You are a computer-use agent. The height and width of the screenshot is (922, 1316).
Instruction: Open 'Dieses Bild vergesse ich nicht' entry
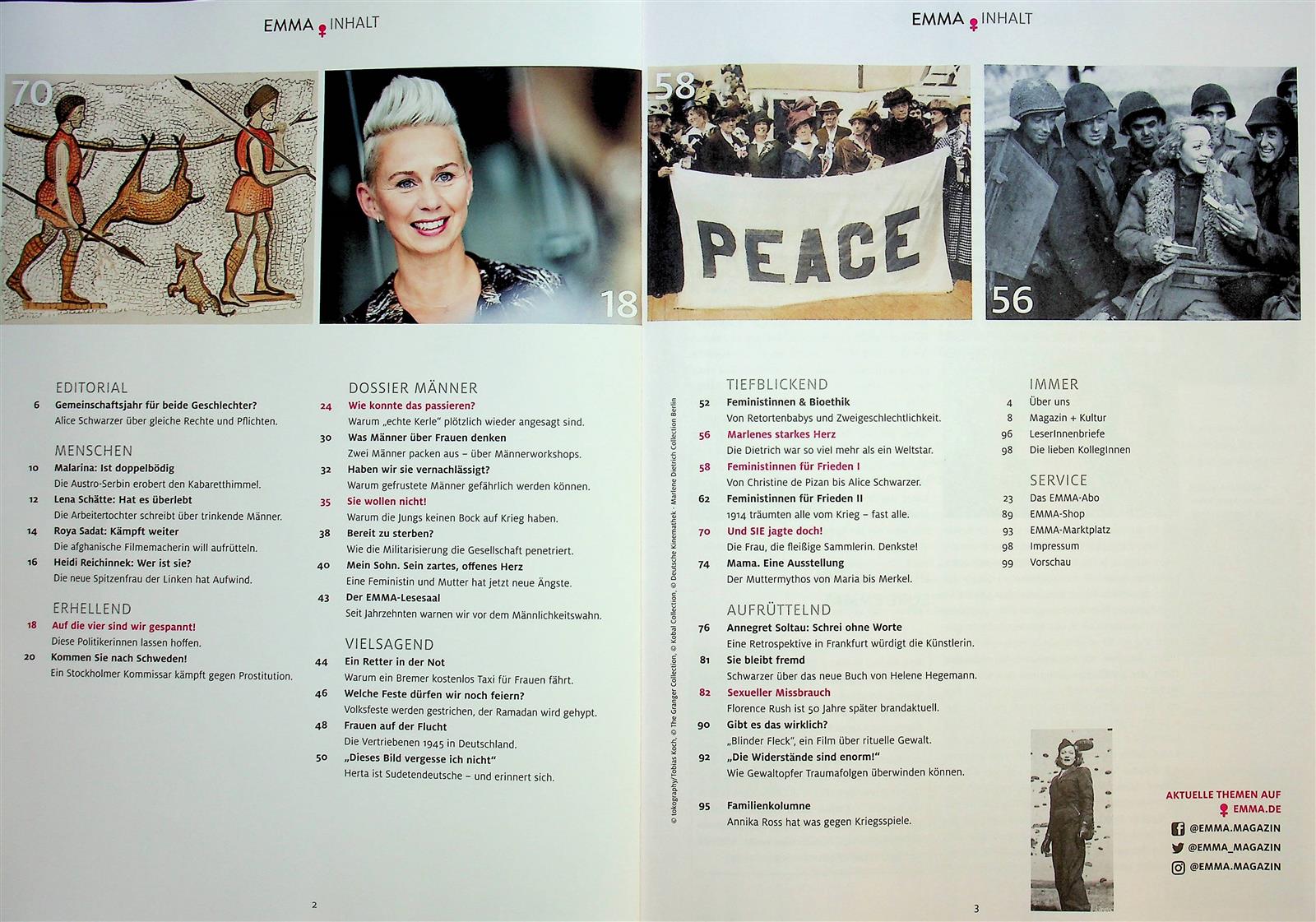click(419, 759)
